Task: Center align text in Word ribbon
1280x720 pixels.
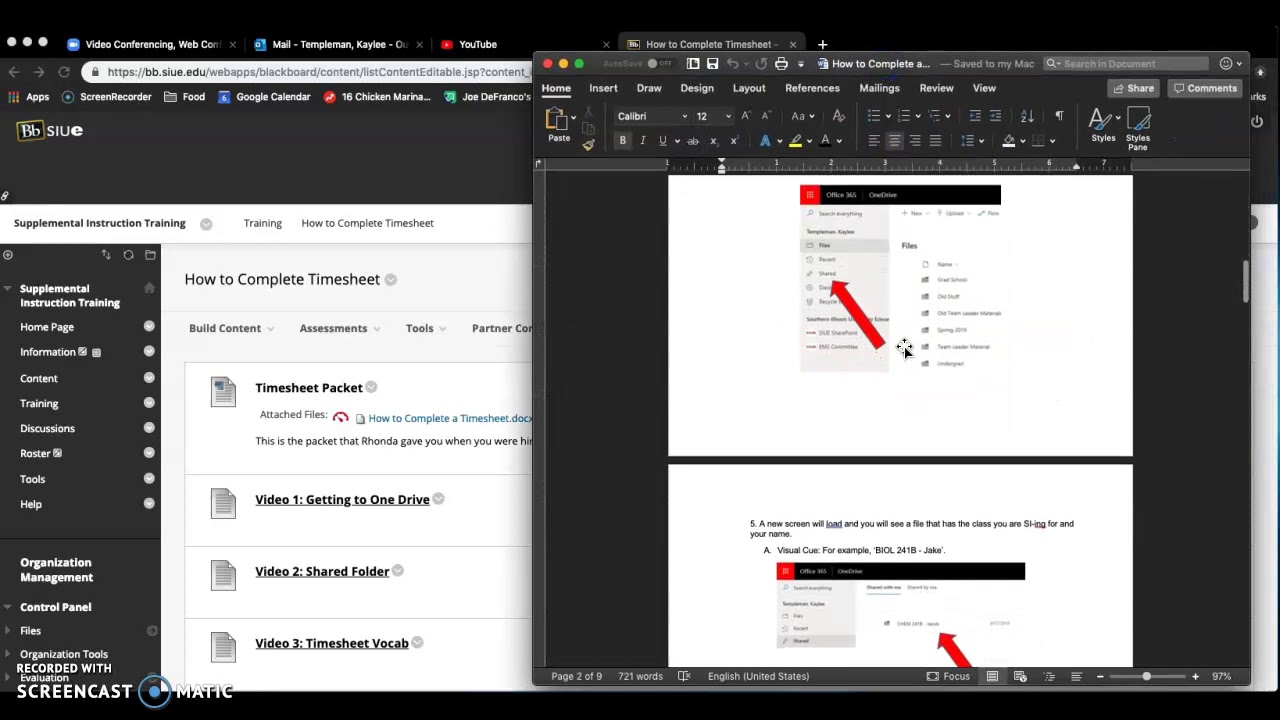Action: point(894,141)
